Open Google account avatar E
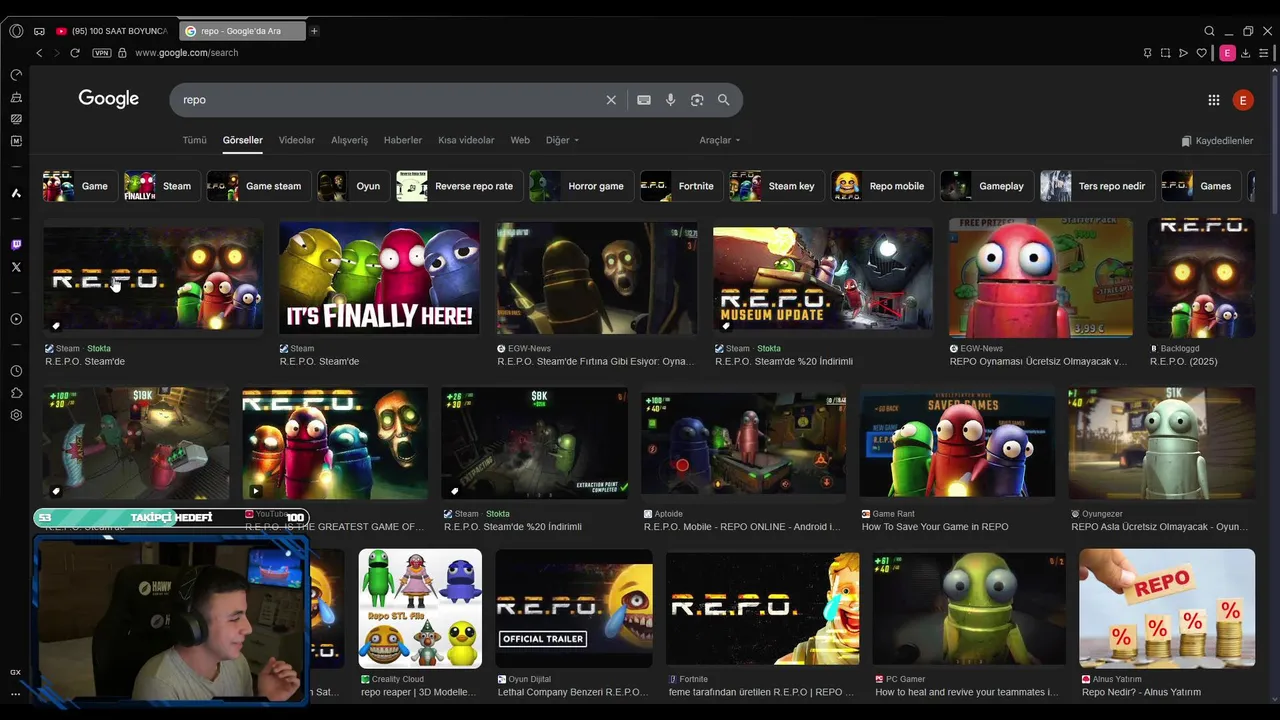 pyautogui.click(x=1243, y=100)
